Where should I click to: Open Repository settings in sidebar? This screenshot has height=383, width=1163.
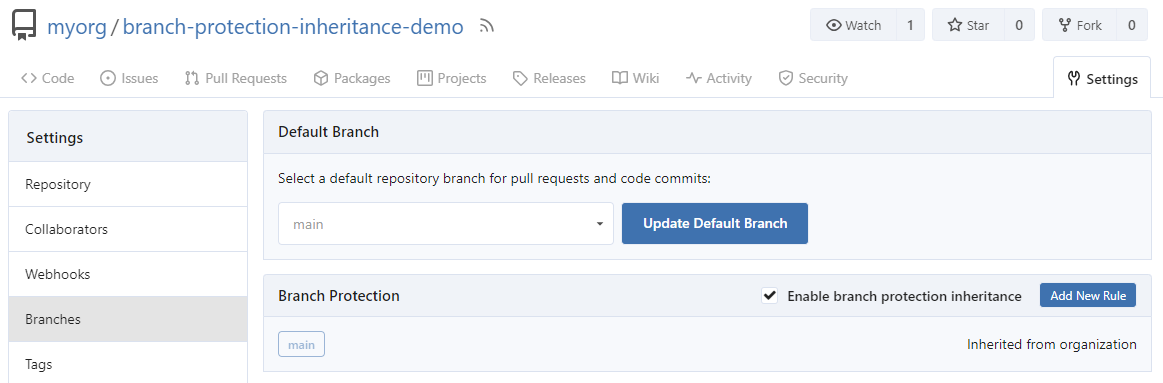[128, 184]
